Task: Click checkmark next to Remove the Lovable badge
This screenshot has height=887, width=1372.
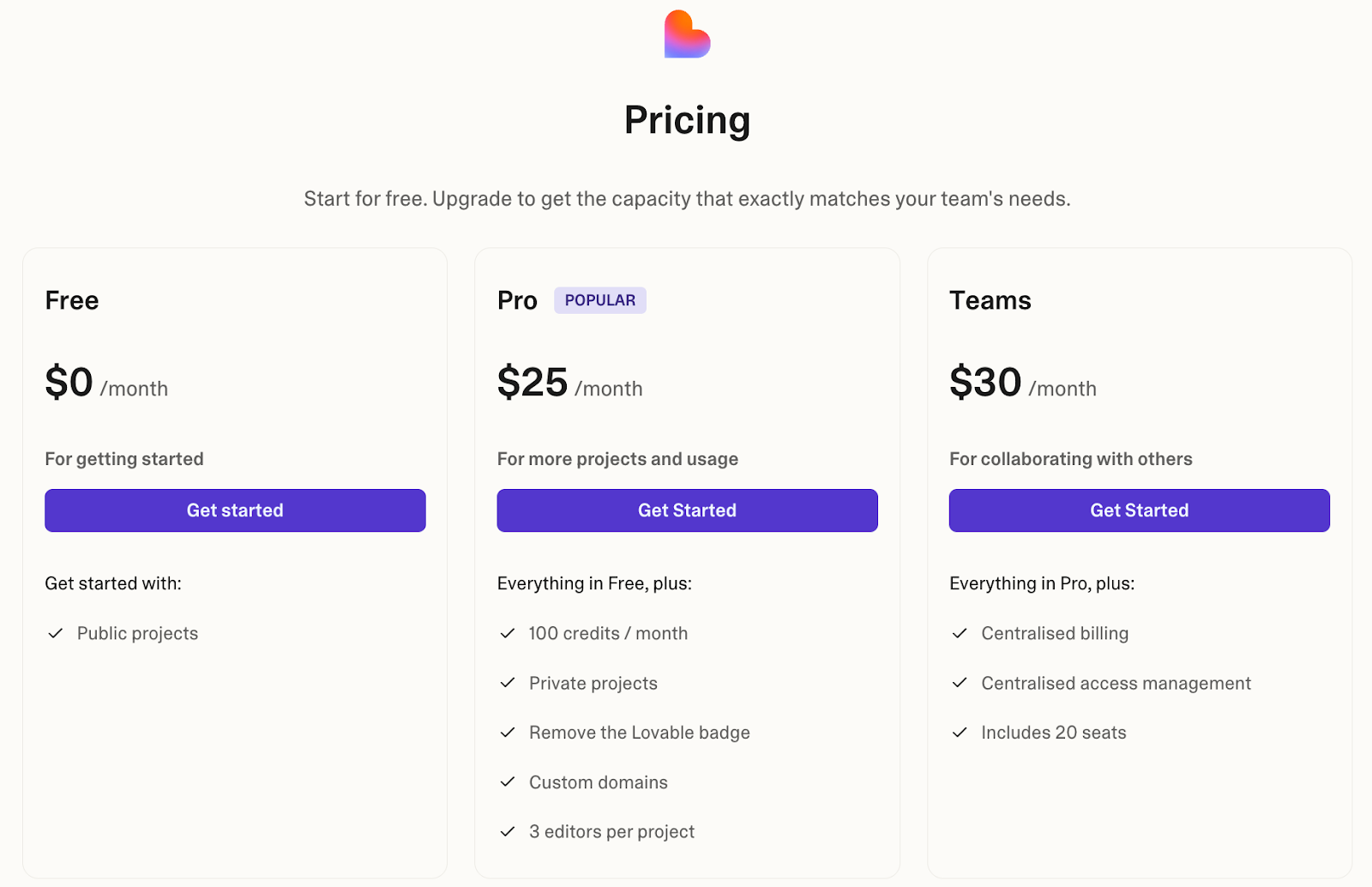Action: click(x=508, y=733)
